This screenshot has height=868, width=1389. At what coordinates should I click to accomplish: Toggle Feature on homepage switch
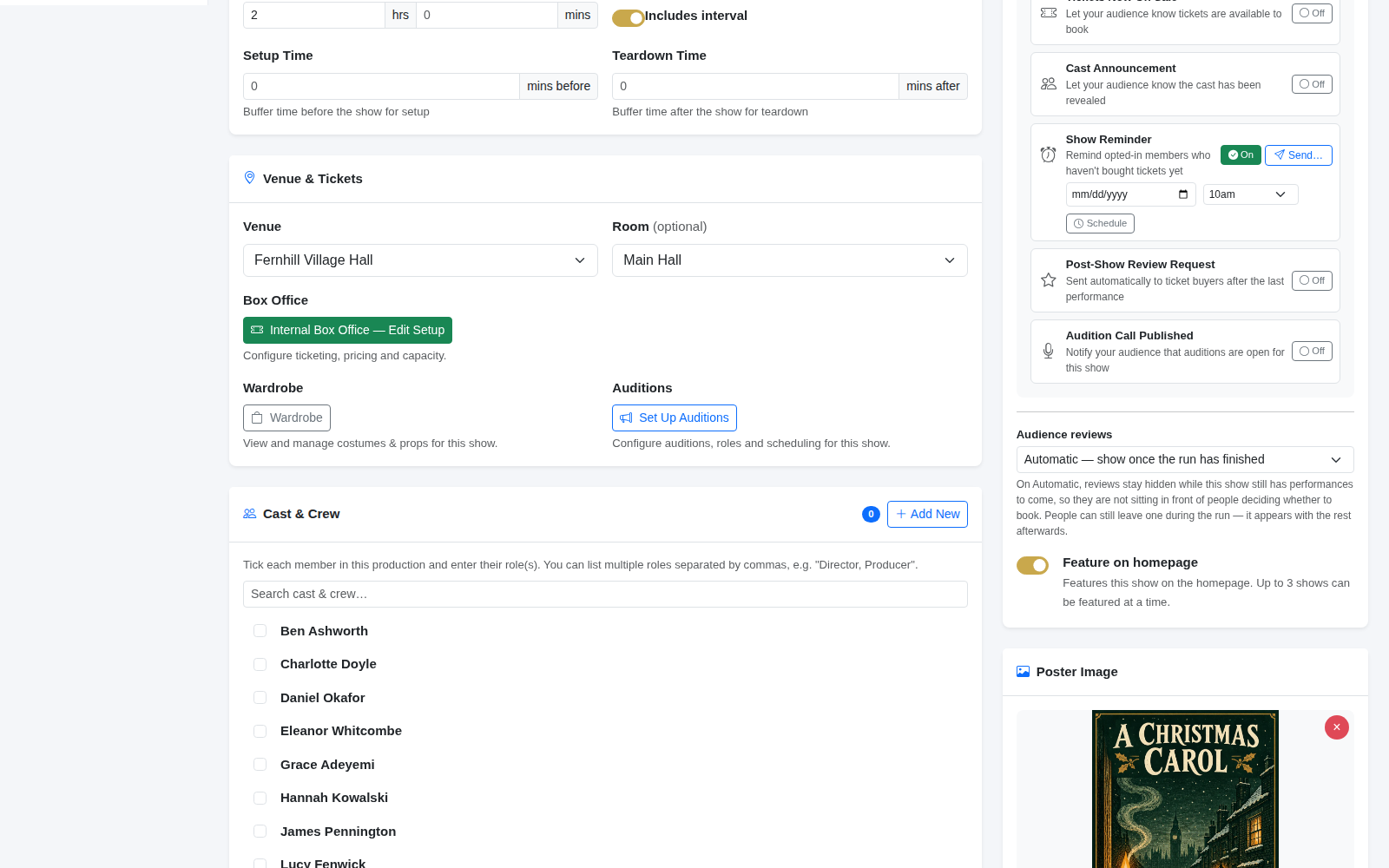(1032, 565)
